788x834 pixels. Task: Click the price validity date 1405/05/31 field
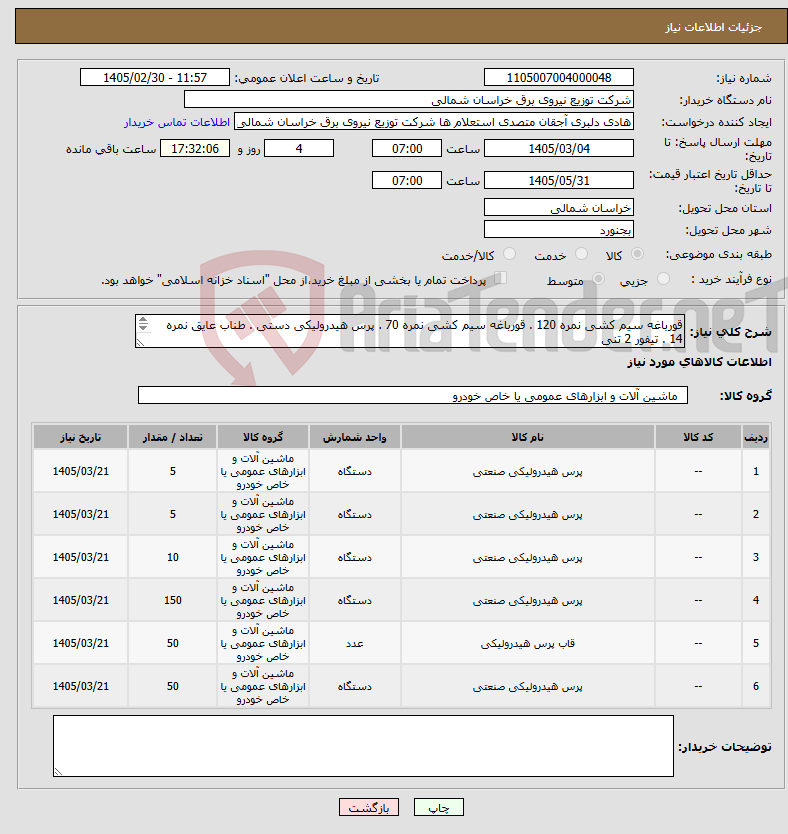click(559, 181)
